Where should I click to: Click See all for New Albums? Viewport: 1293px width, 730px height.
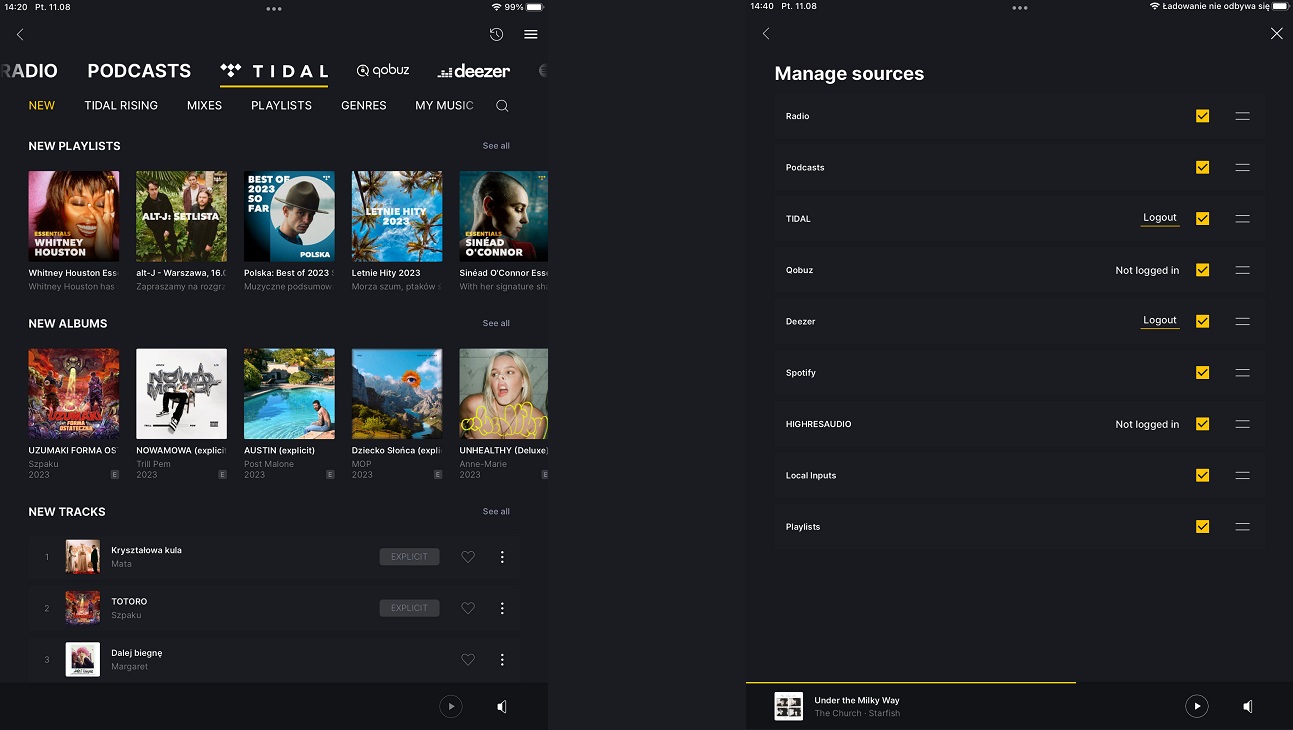click(x=496, y=323)
